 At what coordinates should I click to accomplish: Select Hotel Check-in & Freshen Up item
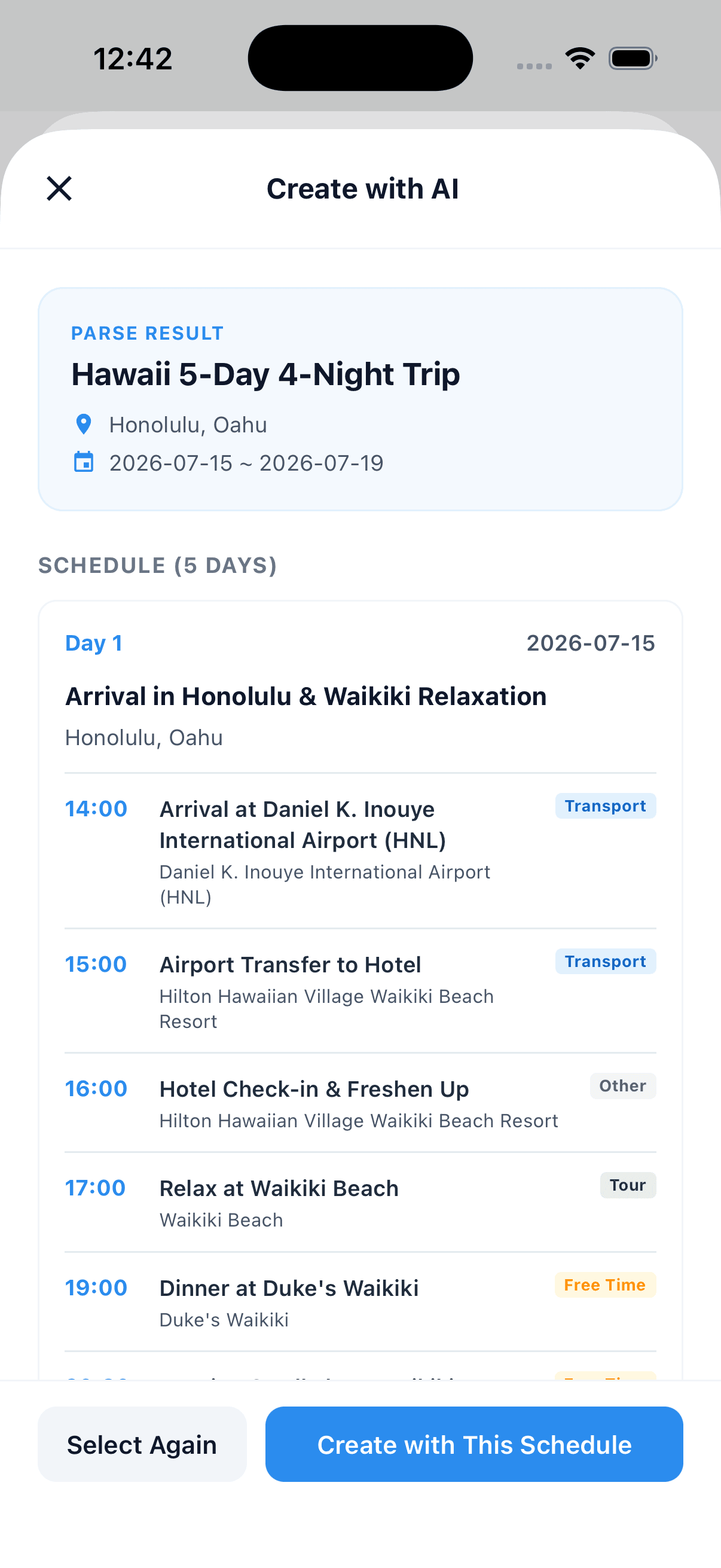(x=314, y=1089)
